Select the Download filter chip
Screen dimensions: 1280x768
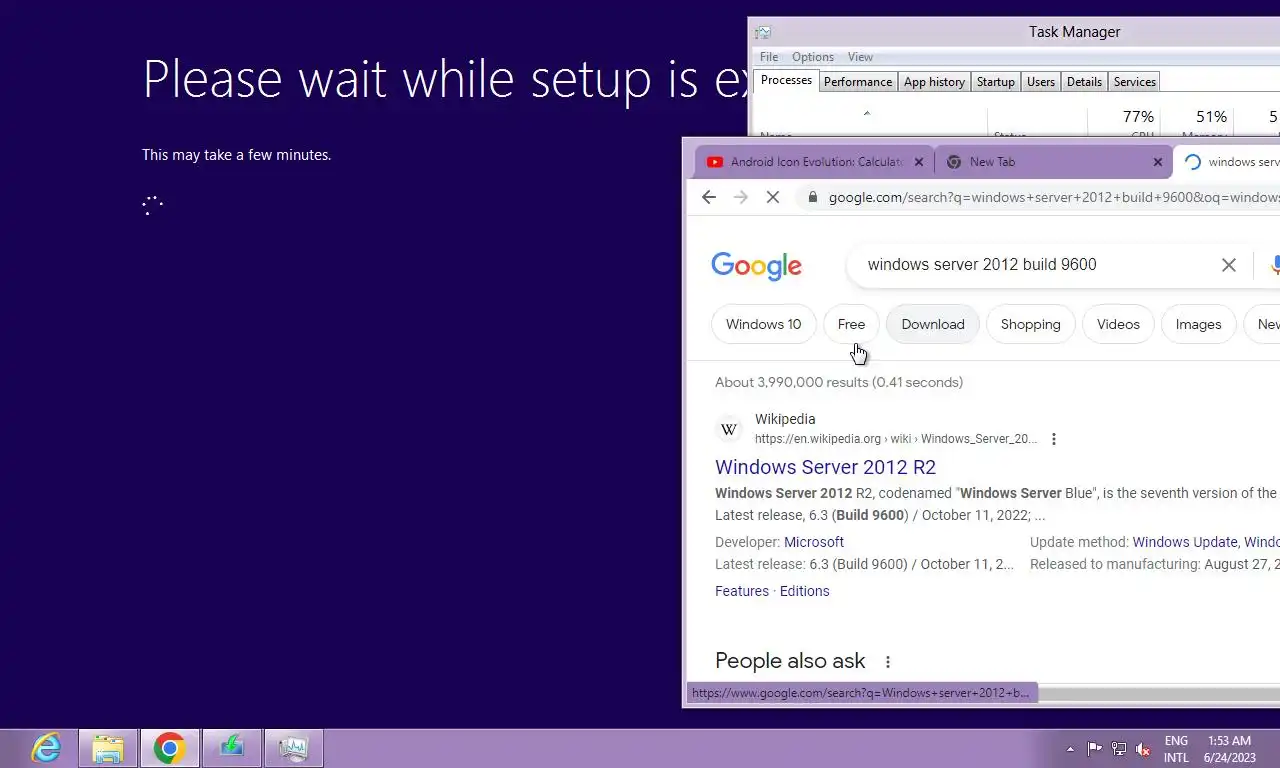[x=933, y=324]
